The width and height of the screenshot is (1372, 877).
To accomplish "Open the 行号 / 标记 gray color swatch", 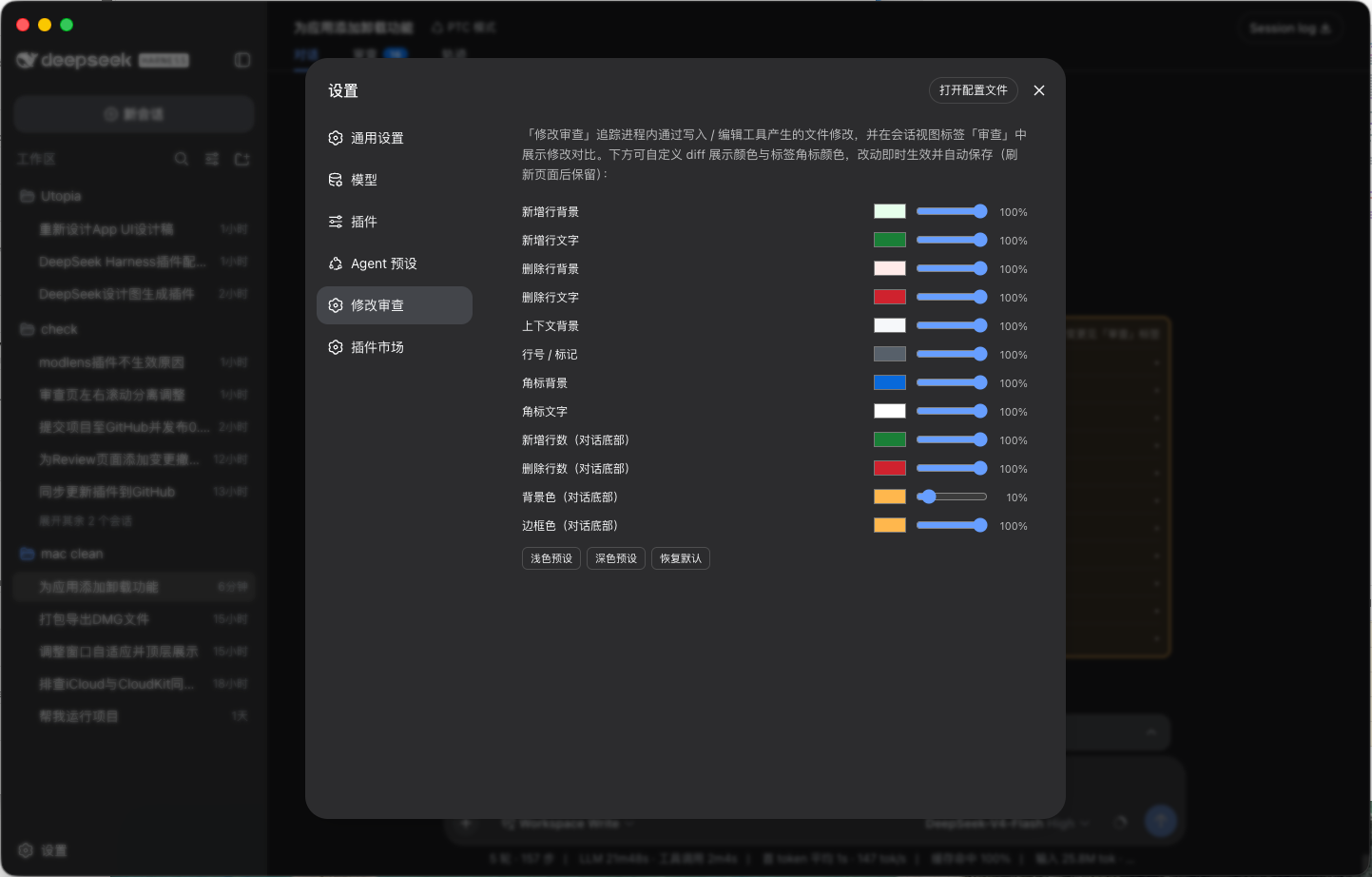I will (x=890, y=354).
